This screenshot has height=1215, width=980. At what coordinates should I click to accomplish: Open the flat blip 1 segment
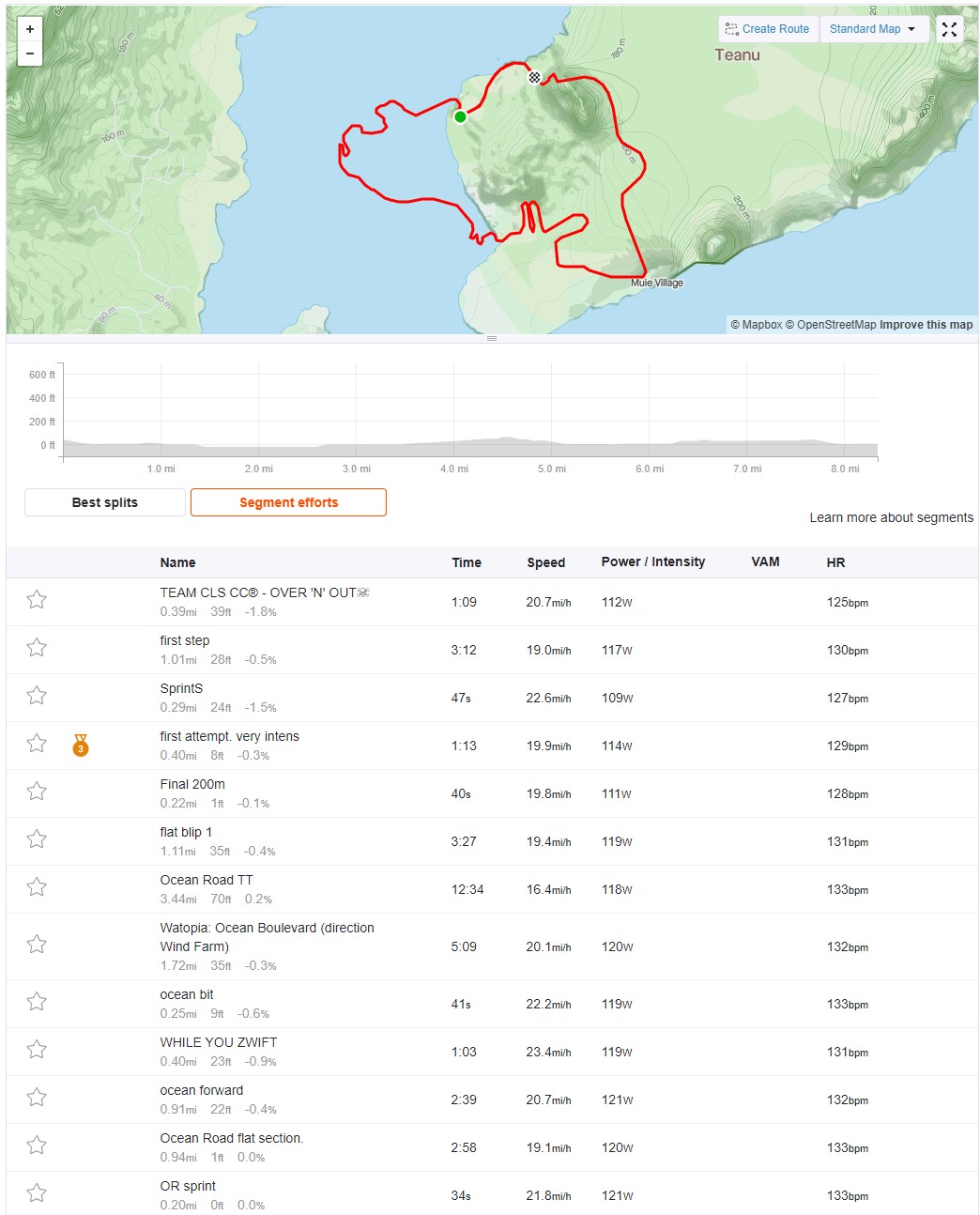point(186,832)
